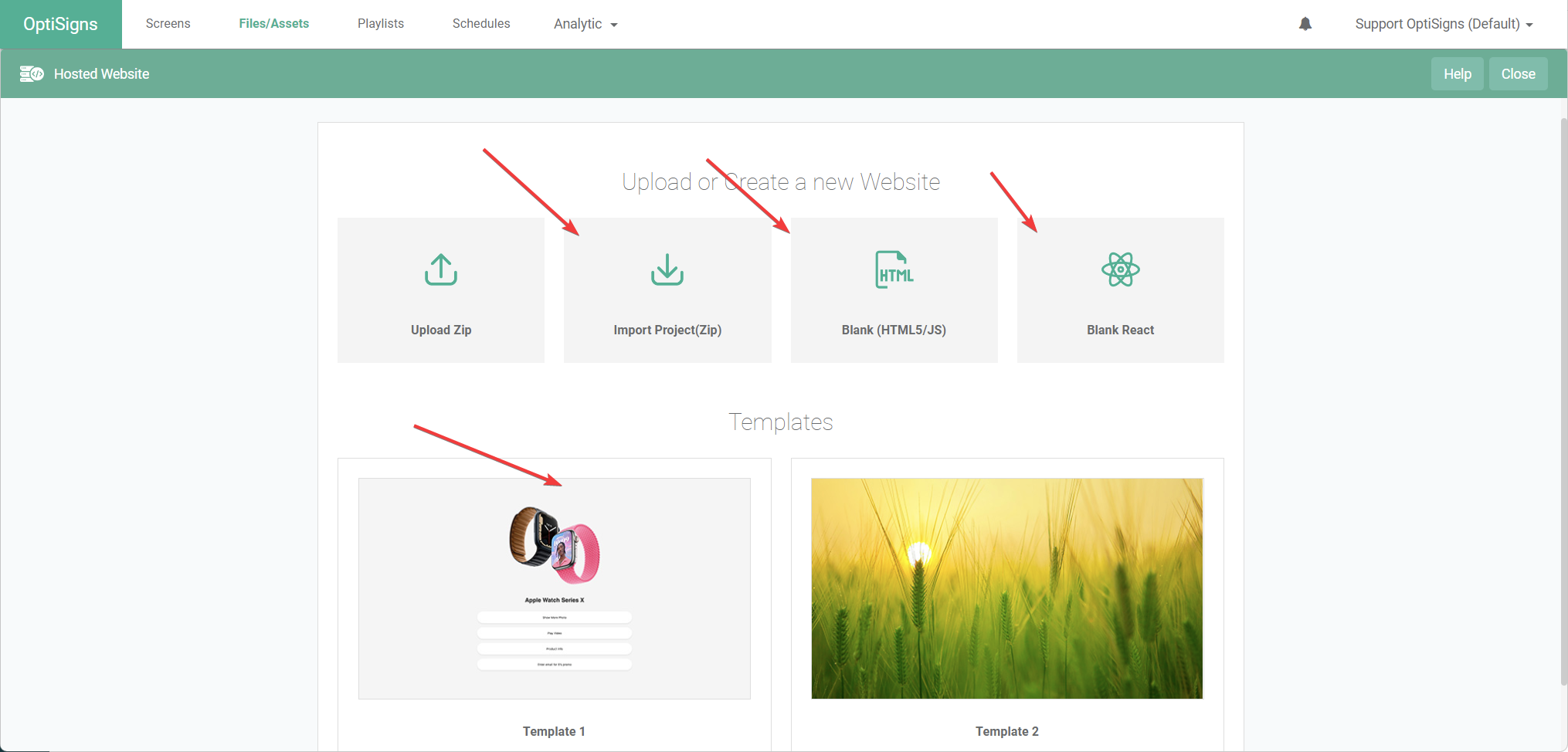1568x752 pixels.
Task: Click the Template 2 label
Action: click(x=1006, y=731)
